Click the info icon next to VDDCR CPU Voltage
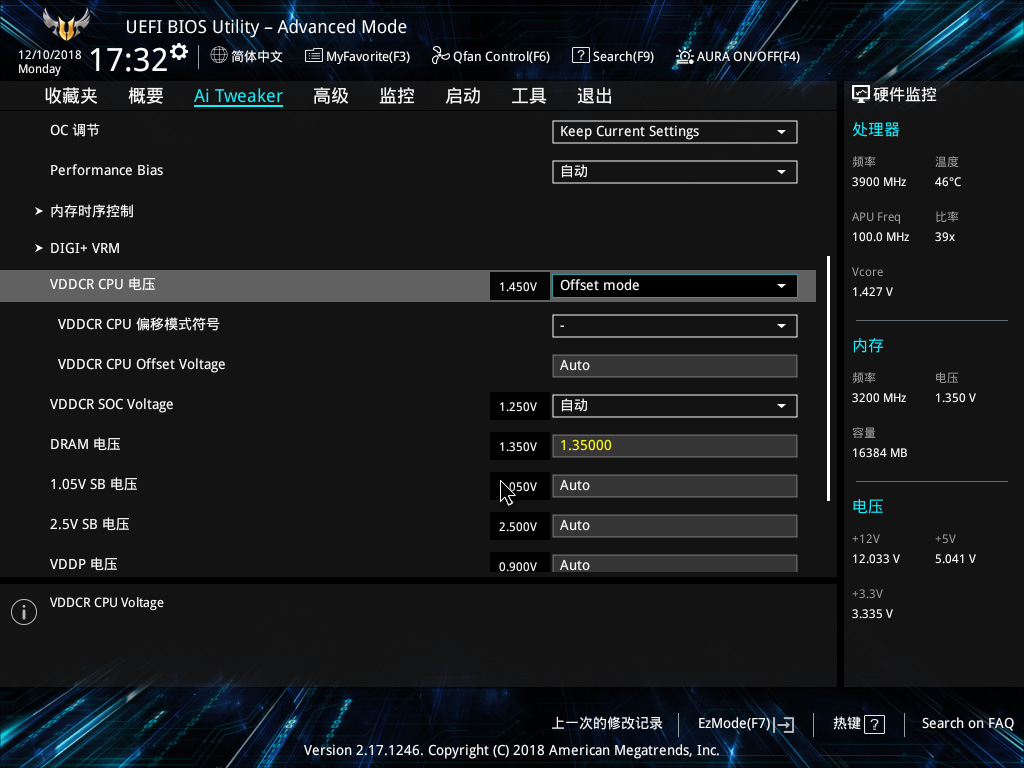 [23, 611]
